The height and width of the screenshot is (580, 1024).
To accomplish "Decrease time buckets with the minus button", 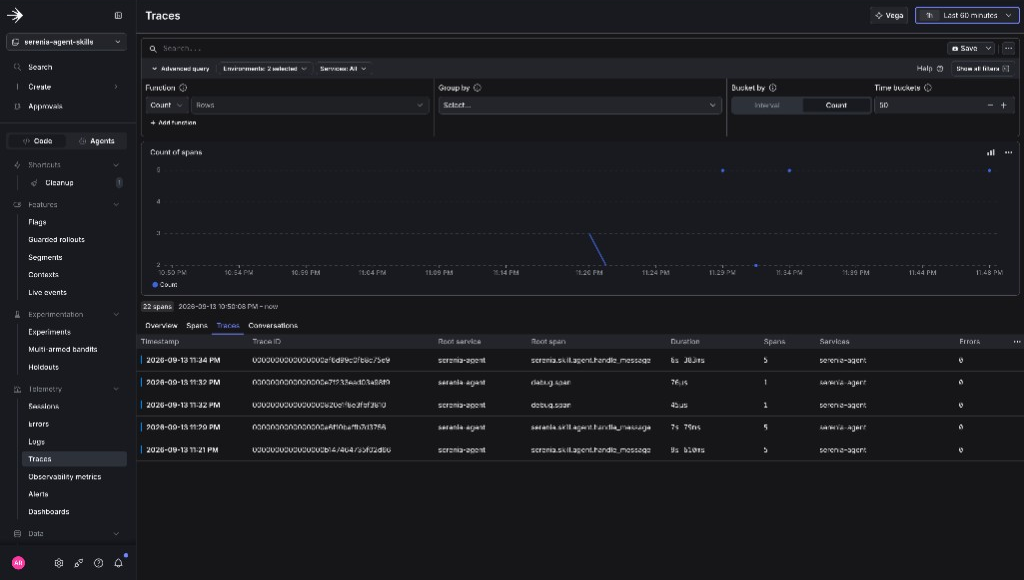I will pos(990,105).
